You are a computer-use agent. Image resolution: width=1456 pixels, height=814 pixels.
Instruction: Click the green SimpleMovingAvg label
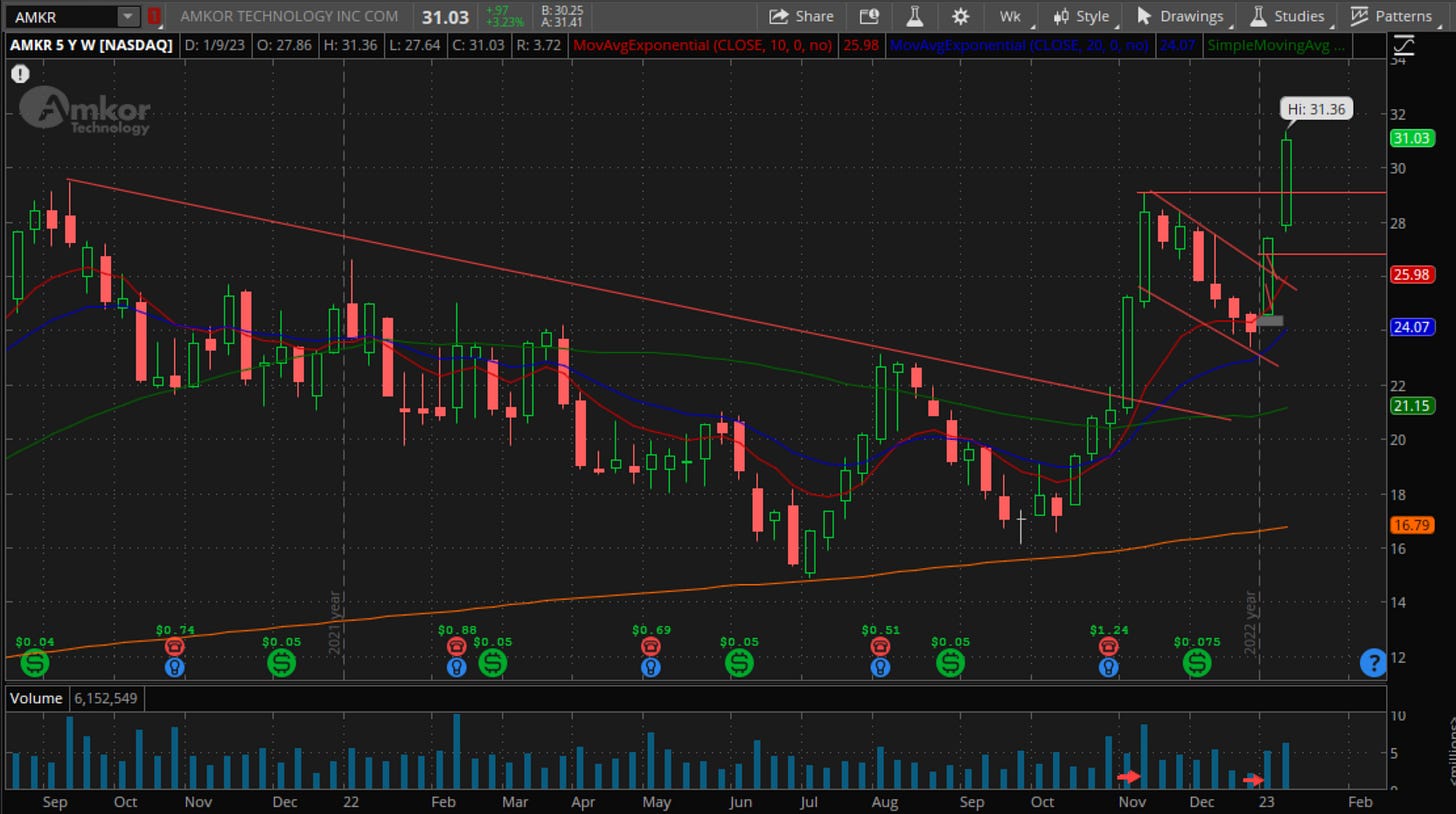pos(1276,45)
